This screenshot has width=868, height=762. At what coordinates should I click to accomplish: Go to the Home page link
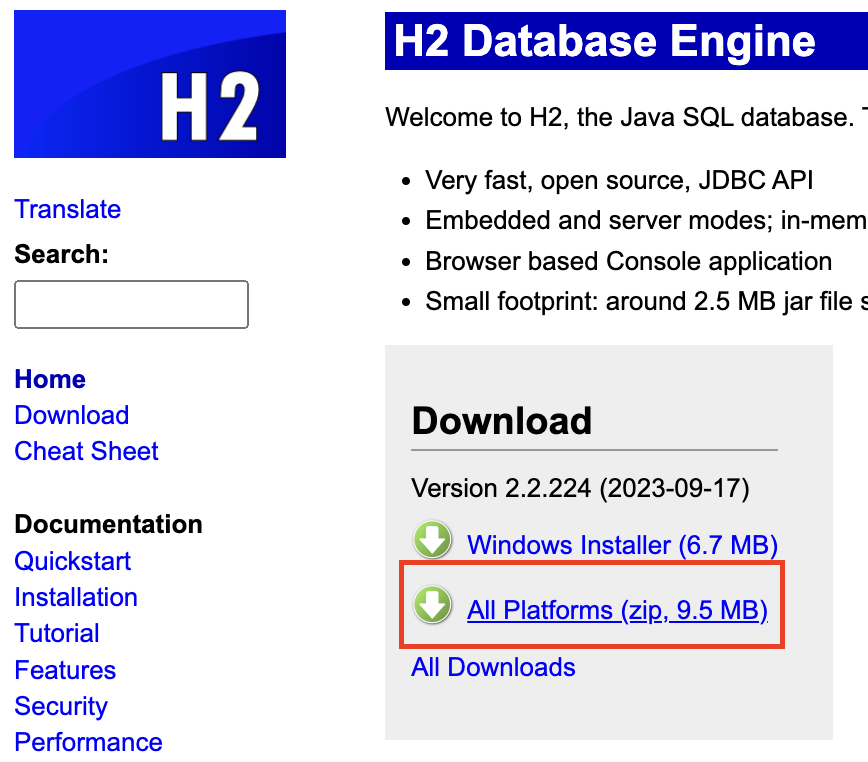[50, 379]
